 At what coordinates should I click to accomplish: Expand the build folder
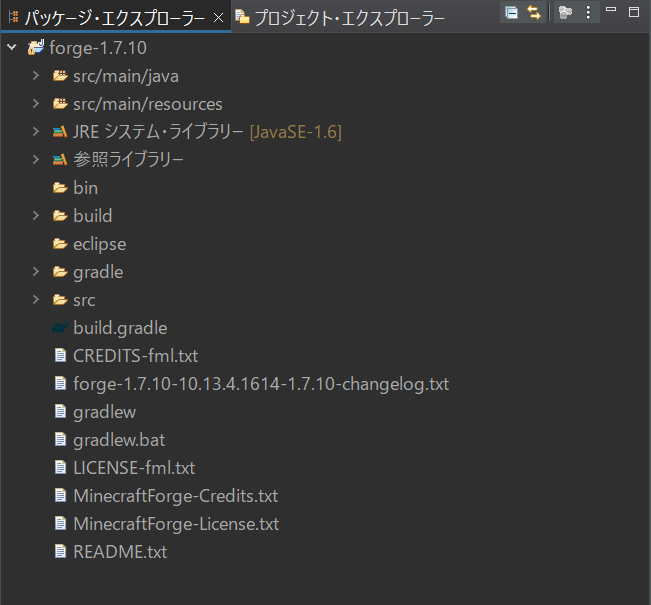pyautogui.click(x=36, y=216)
